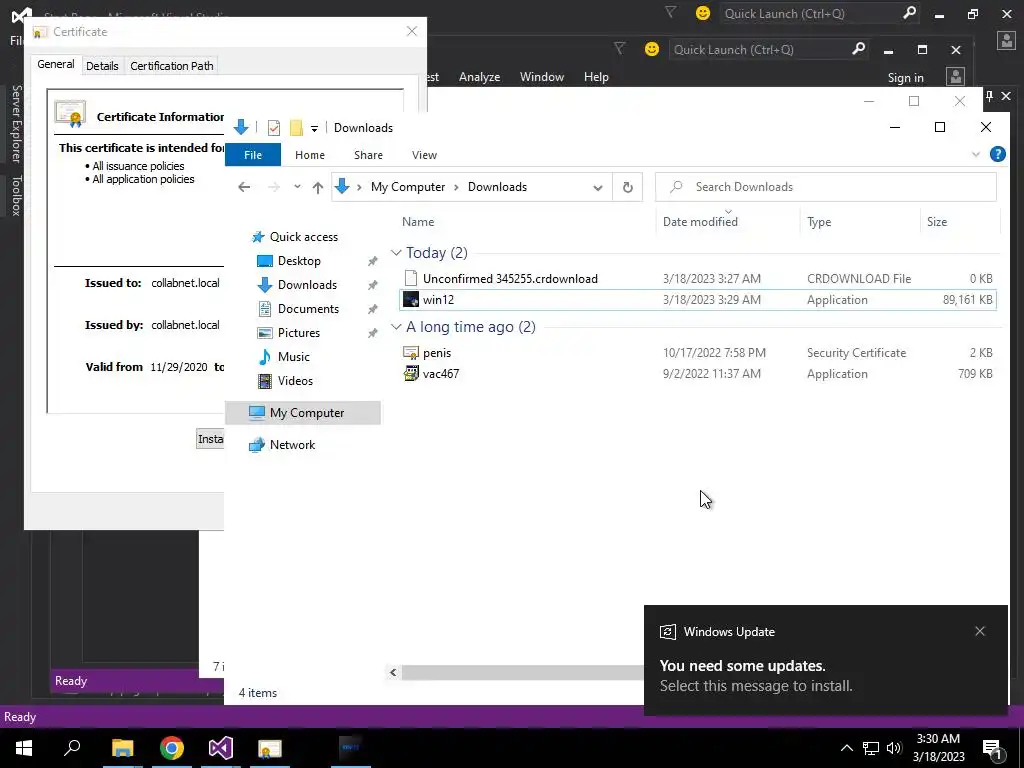This screenshot has width=1024, height=768.
Task: Collapse the A long time ago group
Action: pos(396,327)
